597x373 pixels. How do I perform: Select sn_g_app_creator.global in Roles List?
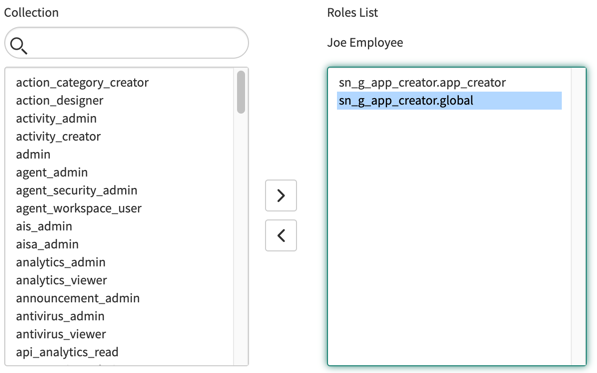(x=449, y=100)
